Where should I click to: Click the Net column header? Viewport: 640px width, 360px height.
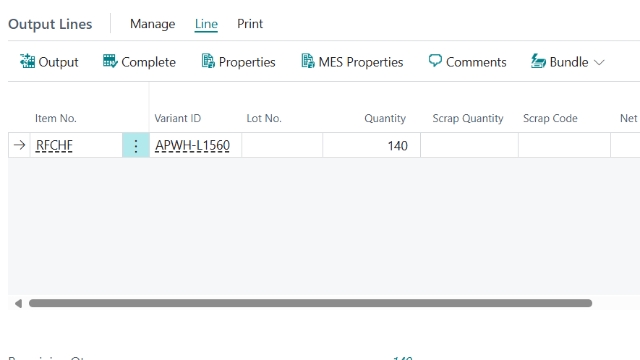point(629,118)
